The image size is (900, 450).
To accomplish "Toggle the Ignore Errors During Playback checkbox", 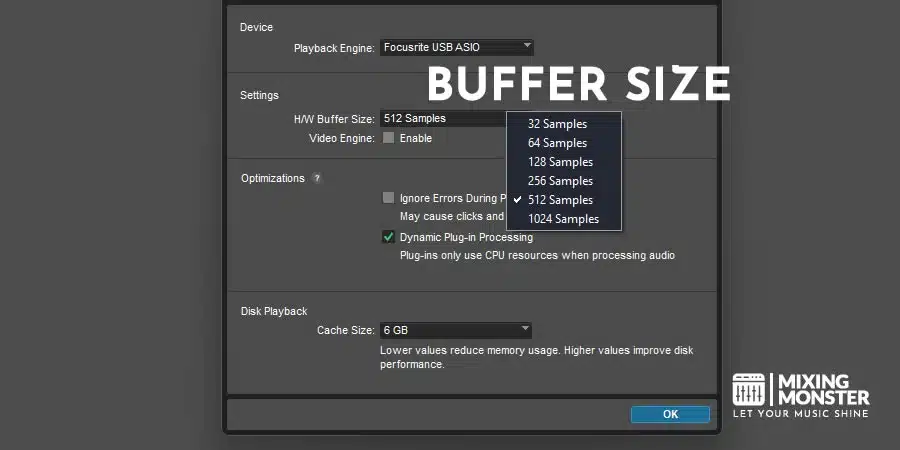I will point(388,198).
